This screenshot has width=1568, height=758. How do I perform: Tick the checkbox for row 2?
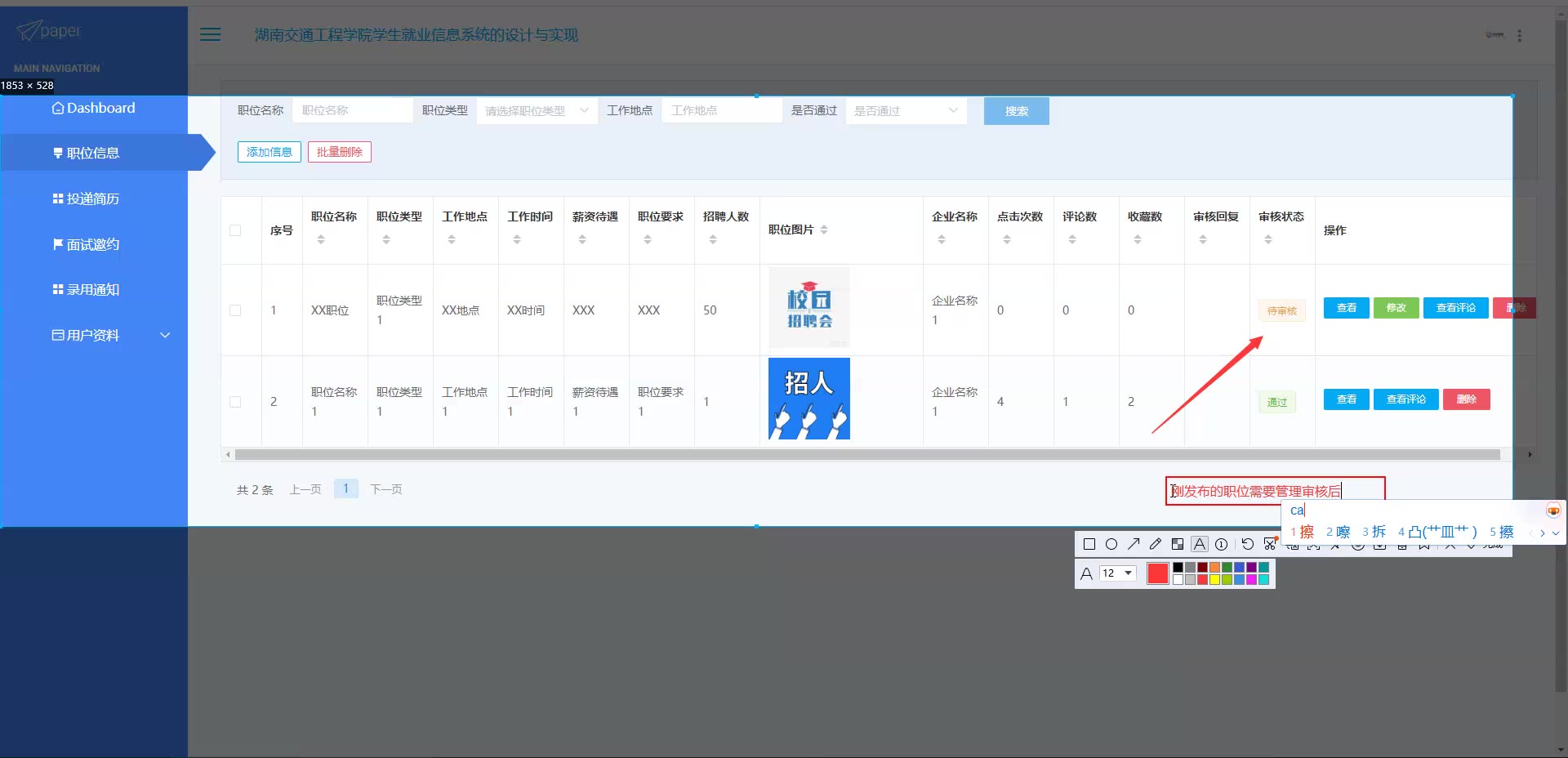pyautogui.click(x=235, y=402)
